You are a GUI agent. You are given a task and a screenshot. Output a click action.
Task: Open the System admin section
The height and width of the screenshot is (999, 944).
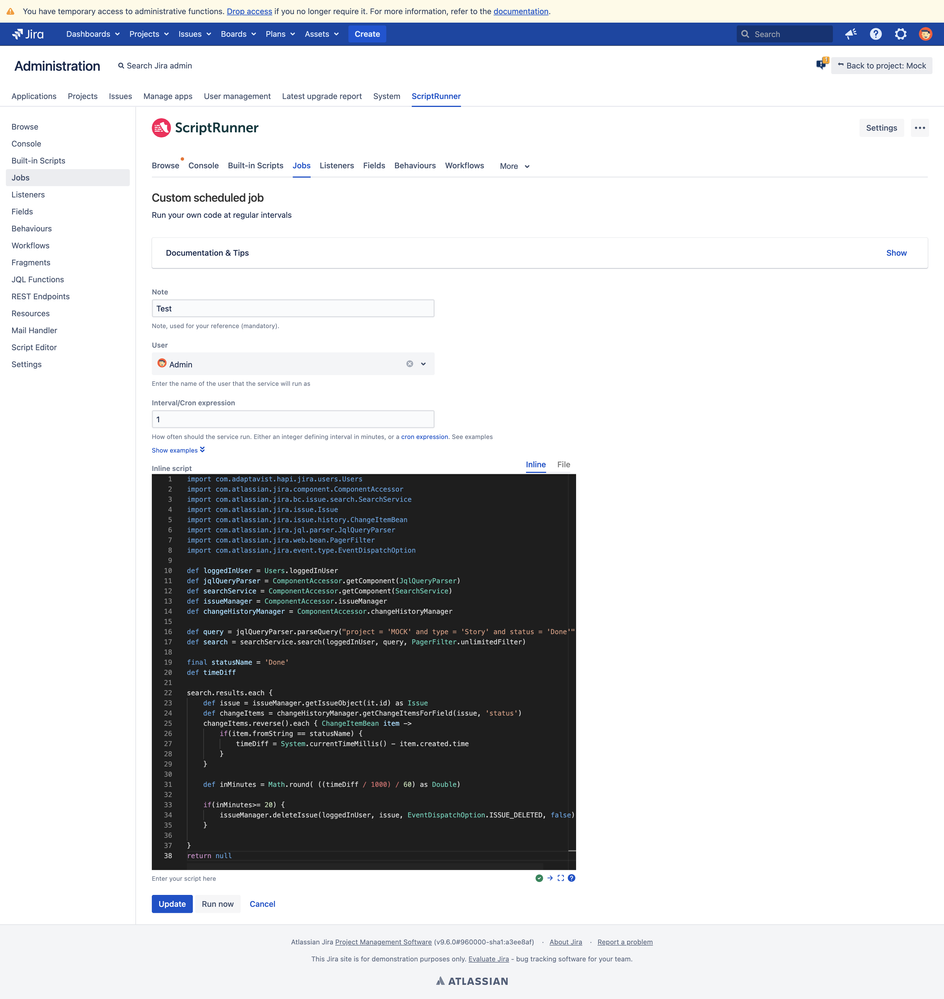point(387,96)
